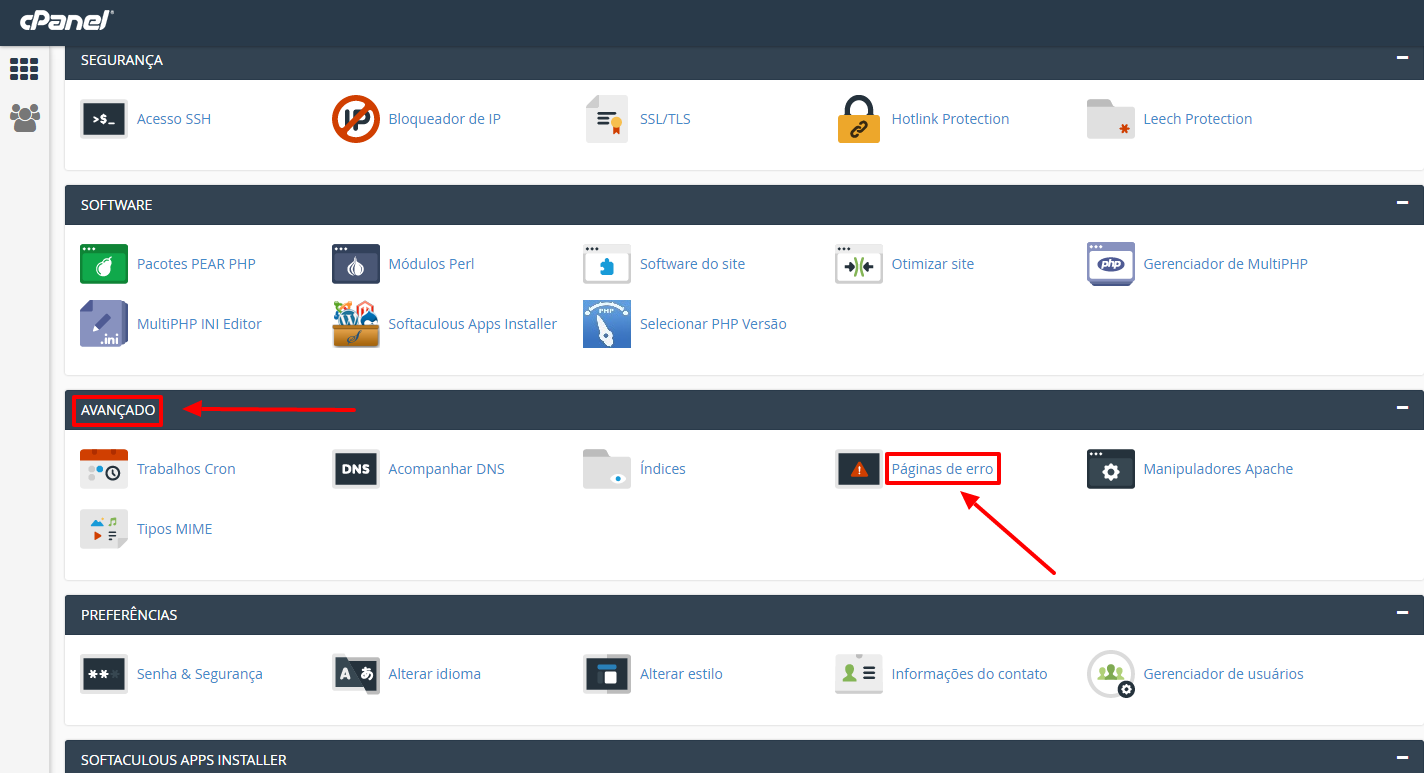Open the Selecionar PHP Versão link
The height and width of the screenshot is (773, 1424).
[713, 324]
